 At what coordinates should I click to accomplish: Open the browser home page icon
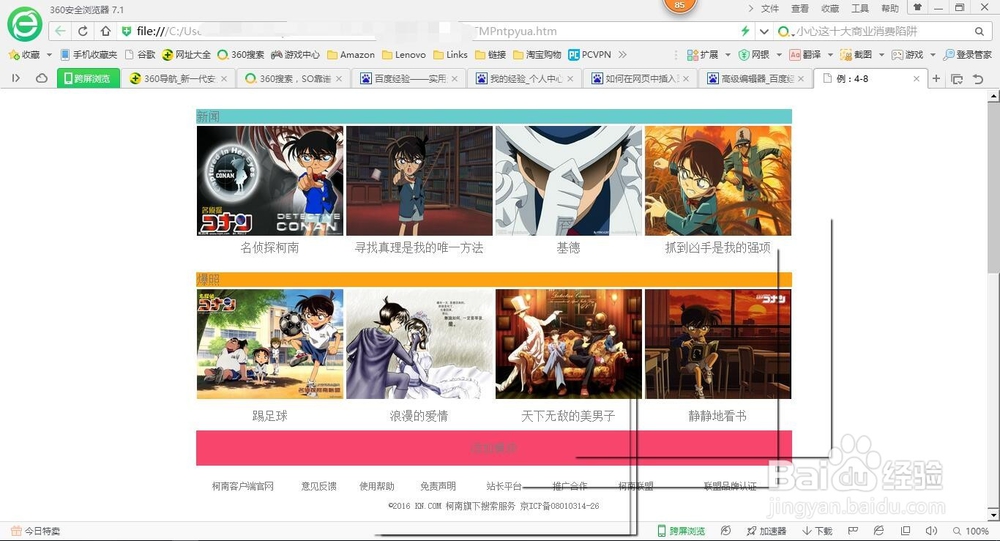coord(105,31)
